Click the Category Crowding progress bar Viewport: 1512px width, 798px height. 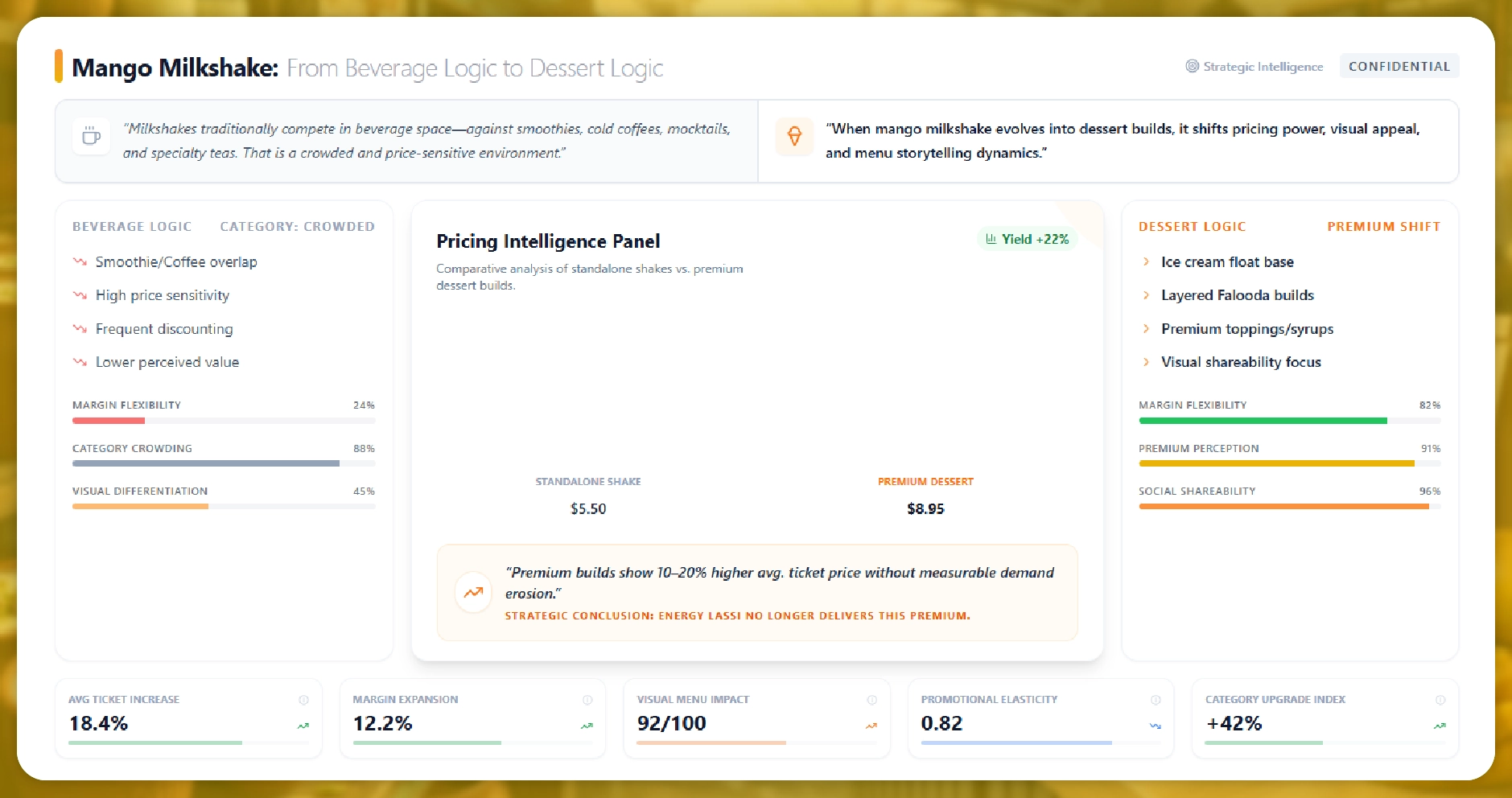click(x=224, y=463)
